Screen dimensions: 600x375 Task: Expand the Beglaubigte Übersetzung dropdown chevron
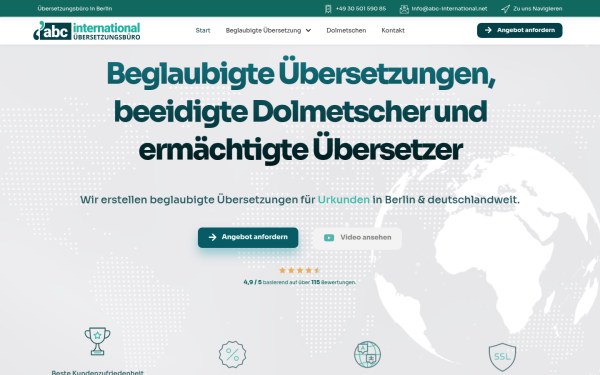point(308,31)
